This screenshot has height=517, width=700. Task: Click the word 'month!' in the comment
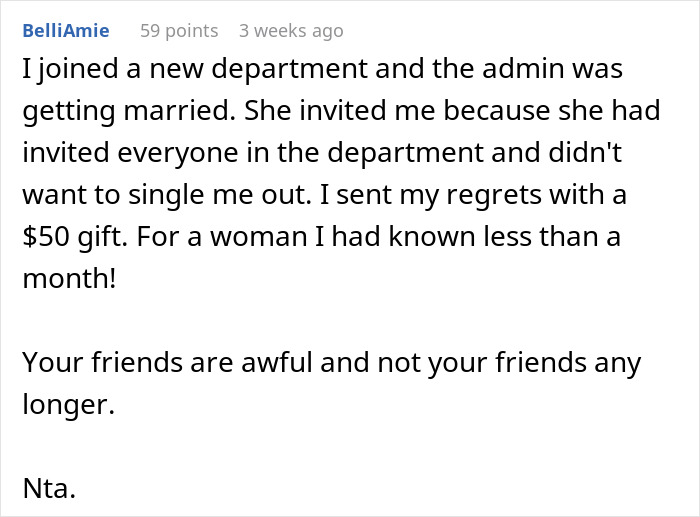[68, 278]
